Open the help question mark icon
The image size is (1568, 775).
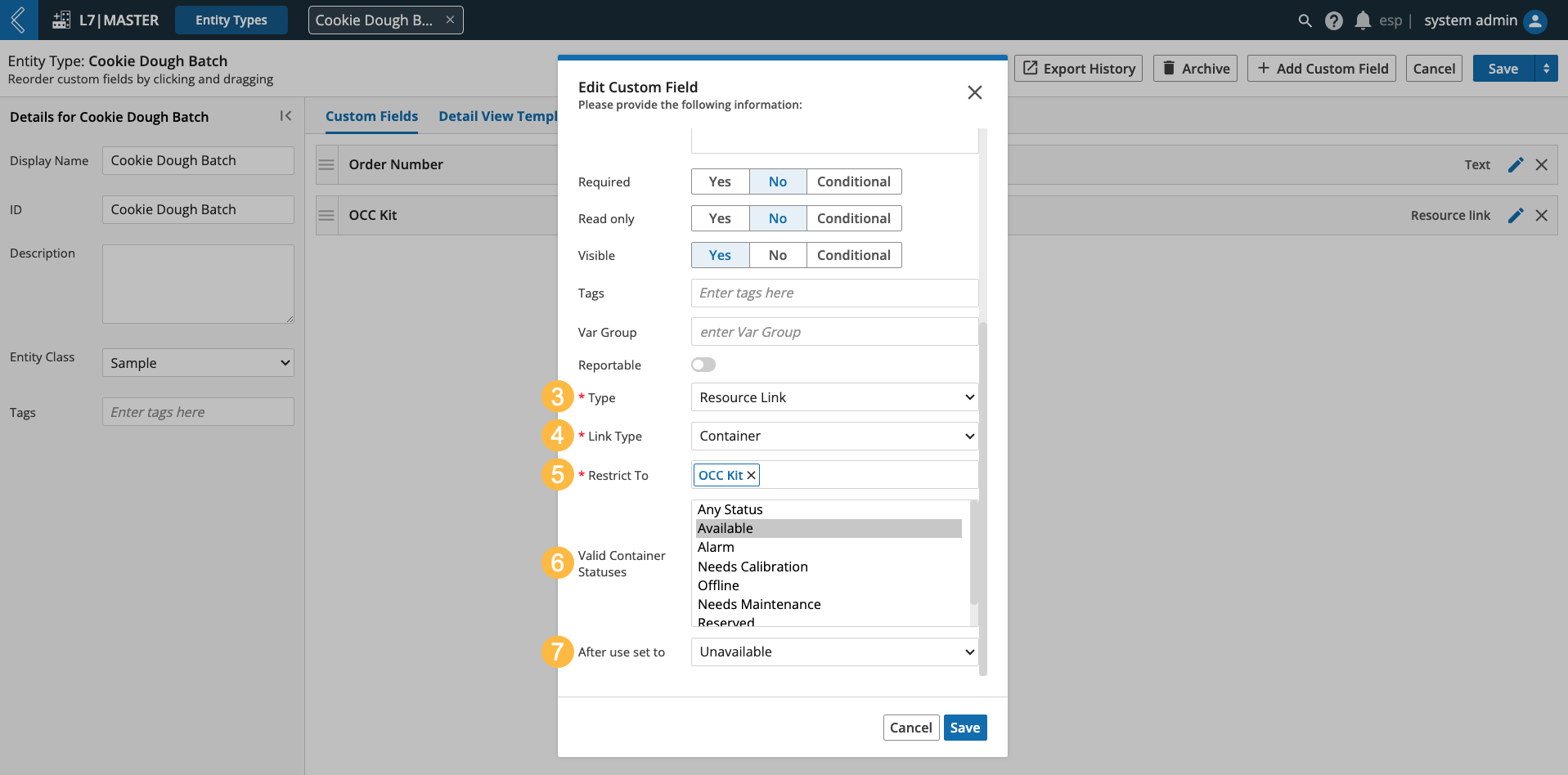tap(1334, 20)
